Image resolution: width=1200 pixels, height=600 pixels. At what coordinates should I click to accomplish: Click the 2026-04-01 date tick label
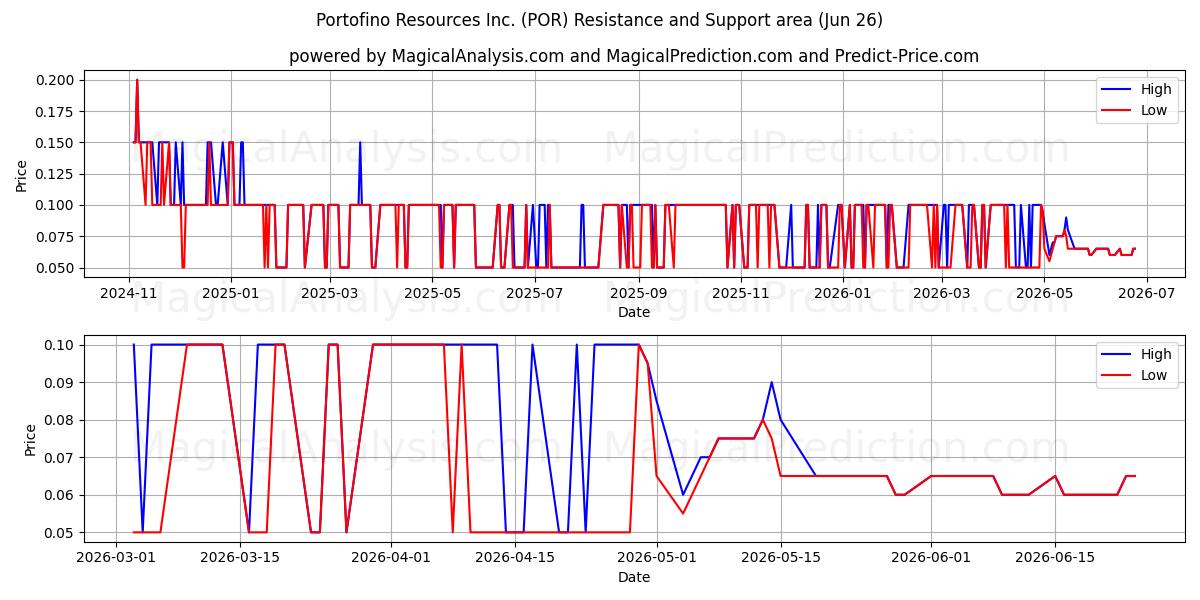pos(391,558)
